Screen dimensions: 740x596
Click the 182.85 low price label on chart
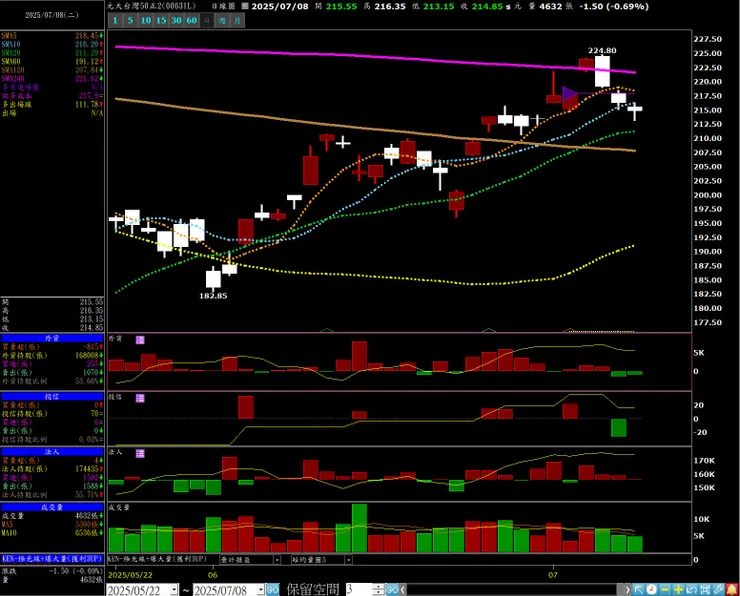pyautogui.click(x=213, y=296)
